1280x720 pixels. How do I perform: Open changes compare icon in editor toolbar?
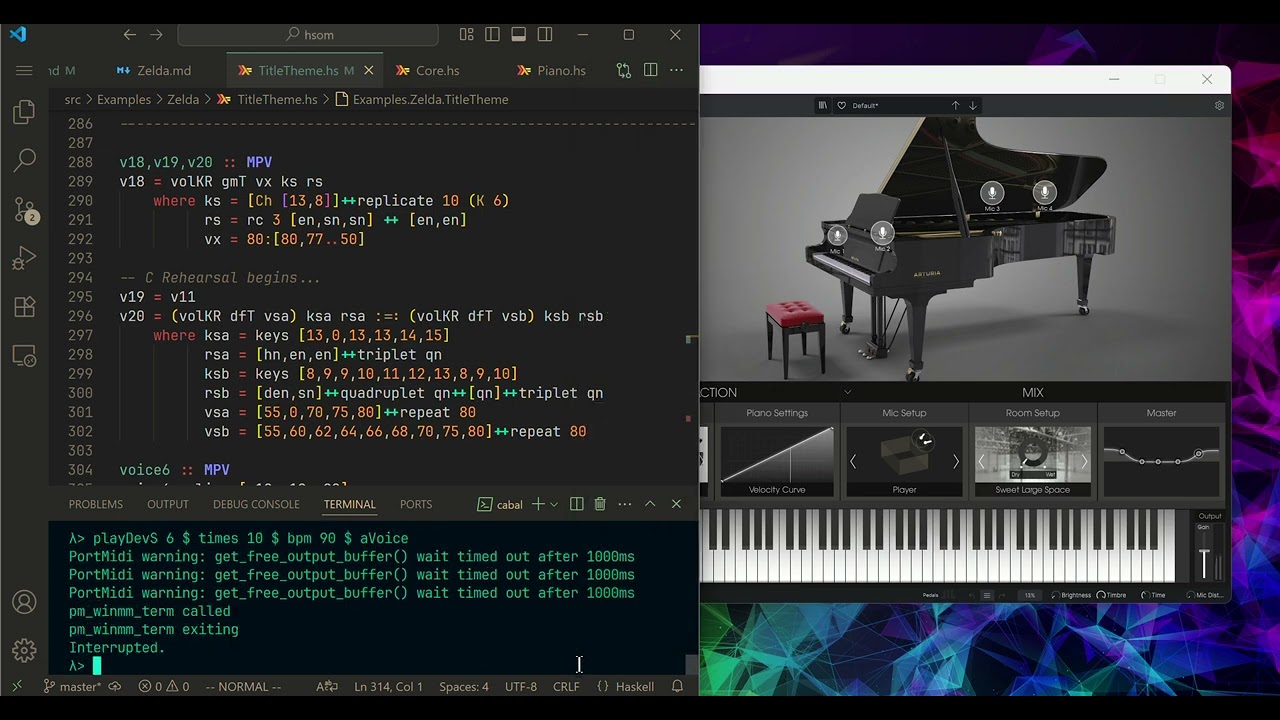pos(624,70)
